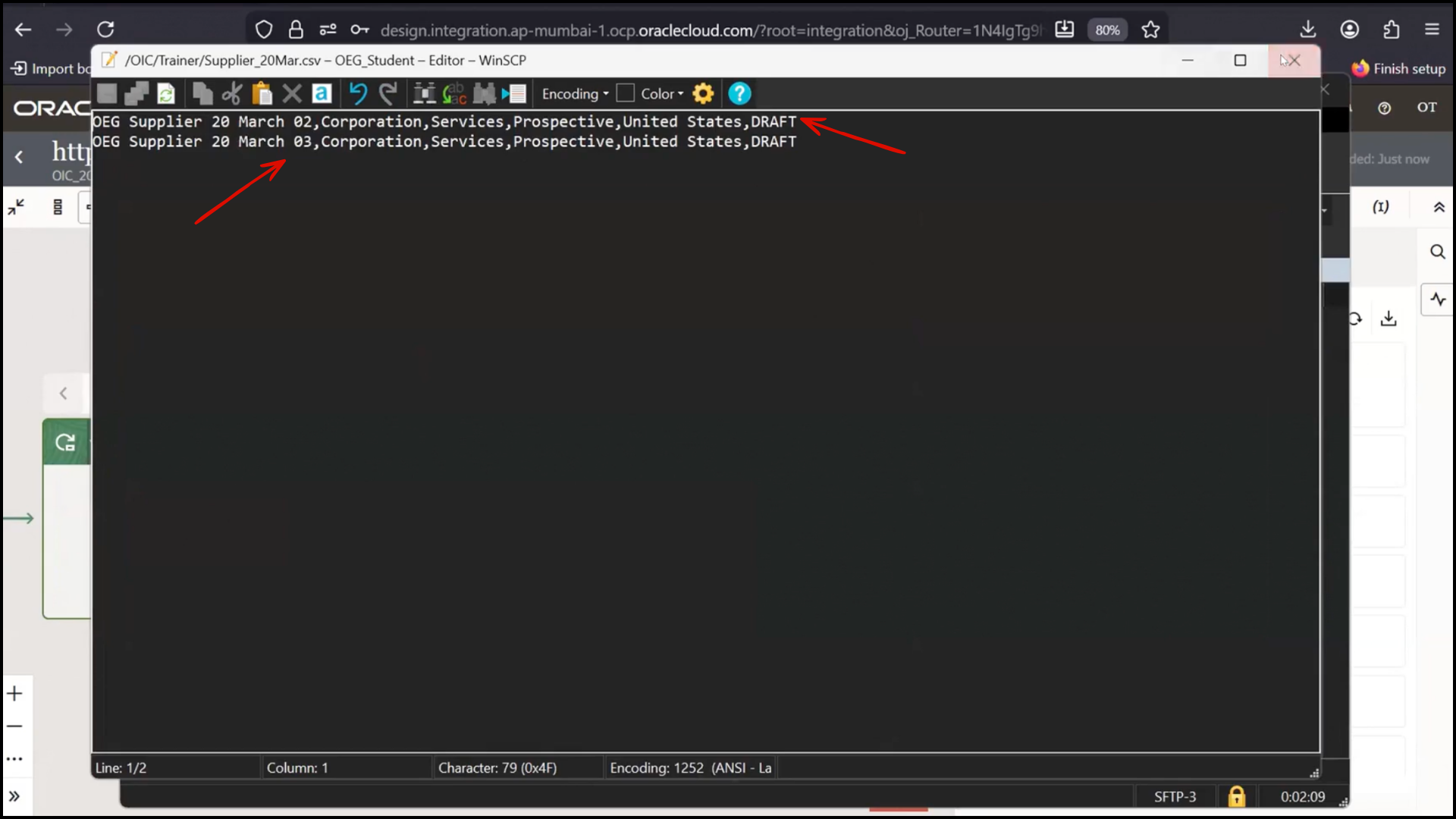The height and width of the screenshot is (819, 1456).
Task: Click the color swatch box beside Color
Action: tap(625, 93)
